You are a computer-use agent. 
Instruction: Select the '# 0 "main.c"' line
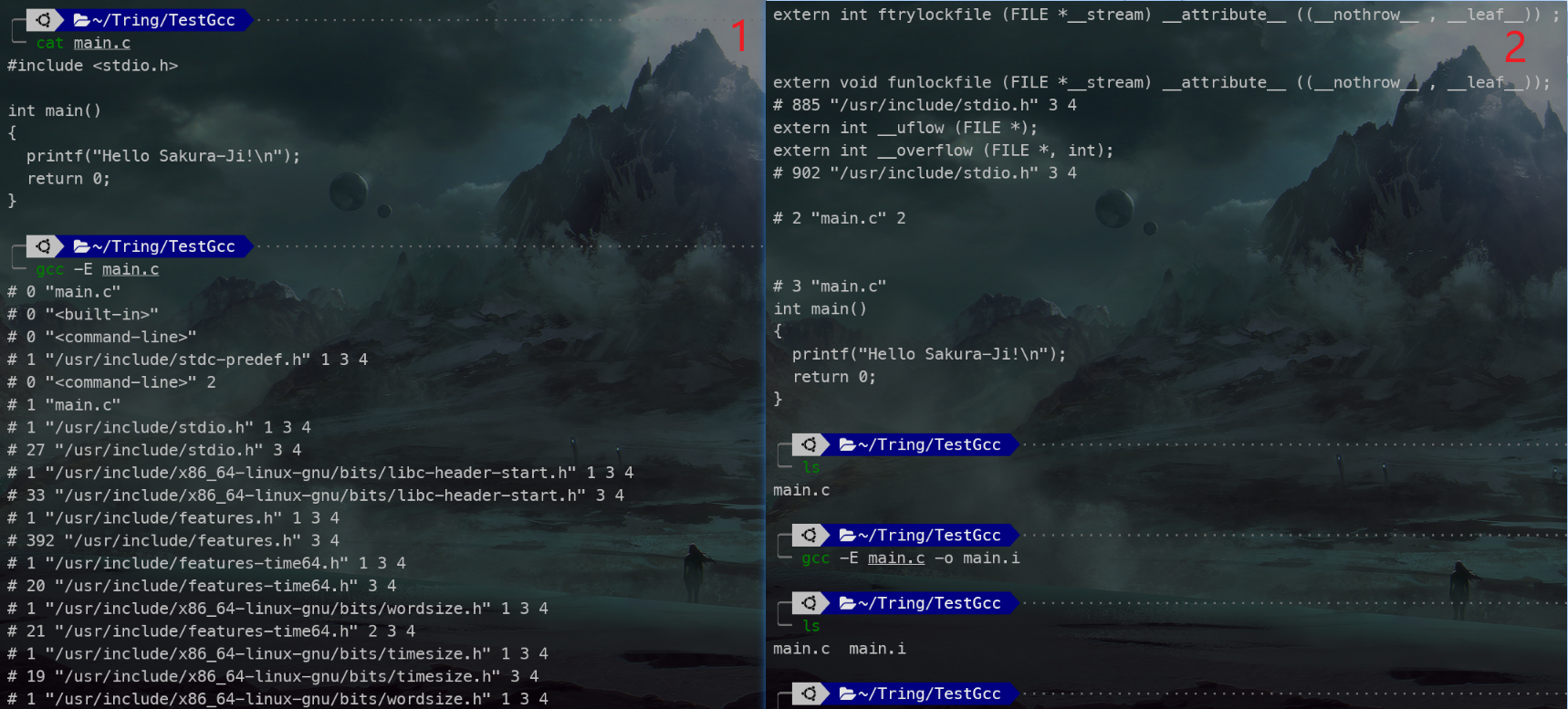64,292
